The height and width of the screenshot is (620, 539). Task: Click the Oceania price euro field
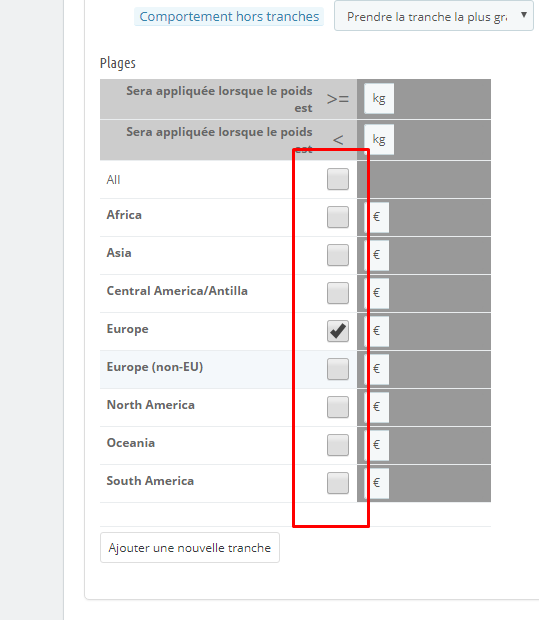click(x=376, y=445)
